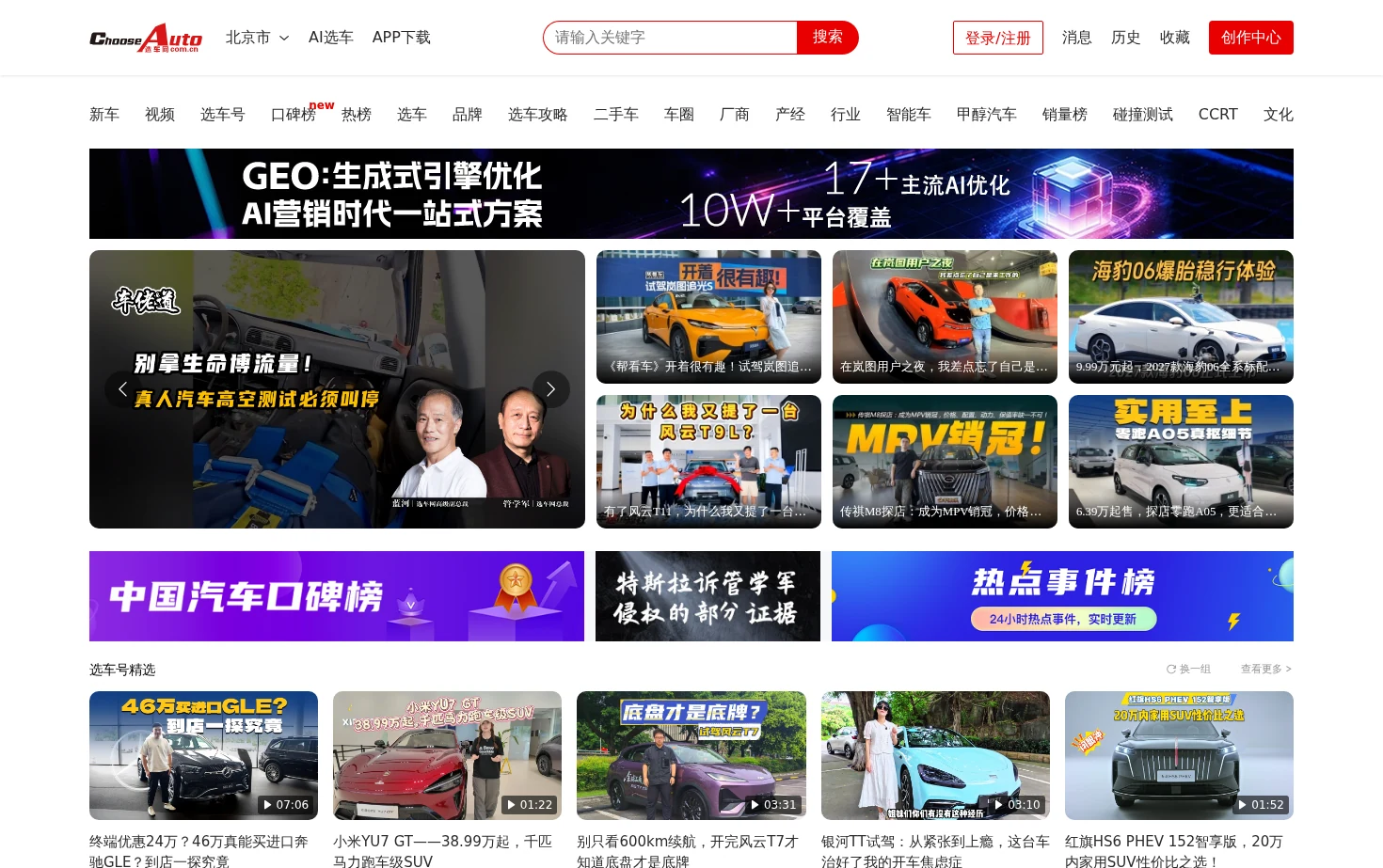The height and width of the screenshot is (868, 1383).
Task: Open 特斯拉诉管学军 banner
Action: tap(707, 596)
